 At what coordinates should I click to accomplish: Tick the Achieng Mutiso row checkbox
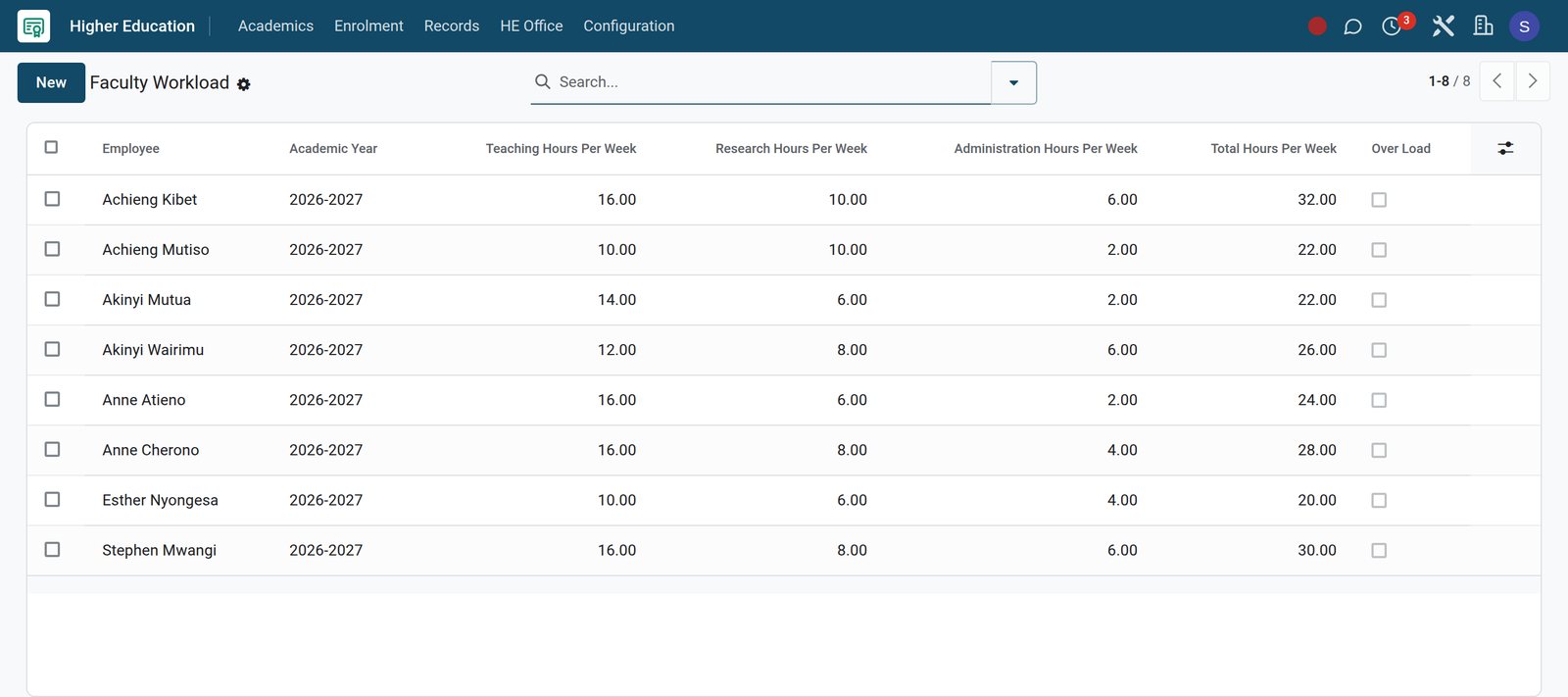[52, 249]
